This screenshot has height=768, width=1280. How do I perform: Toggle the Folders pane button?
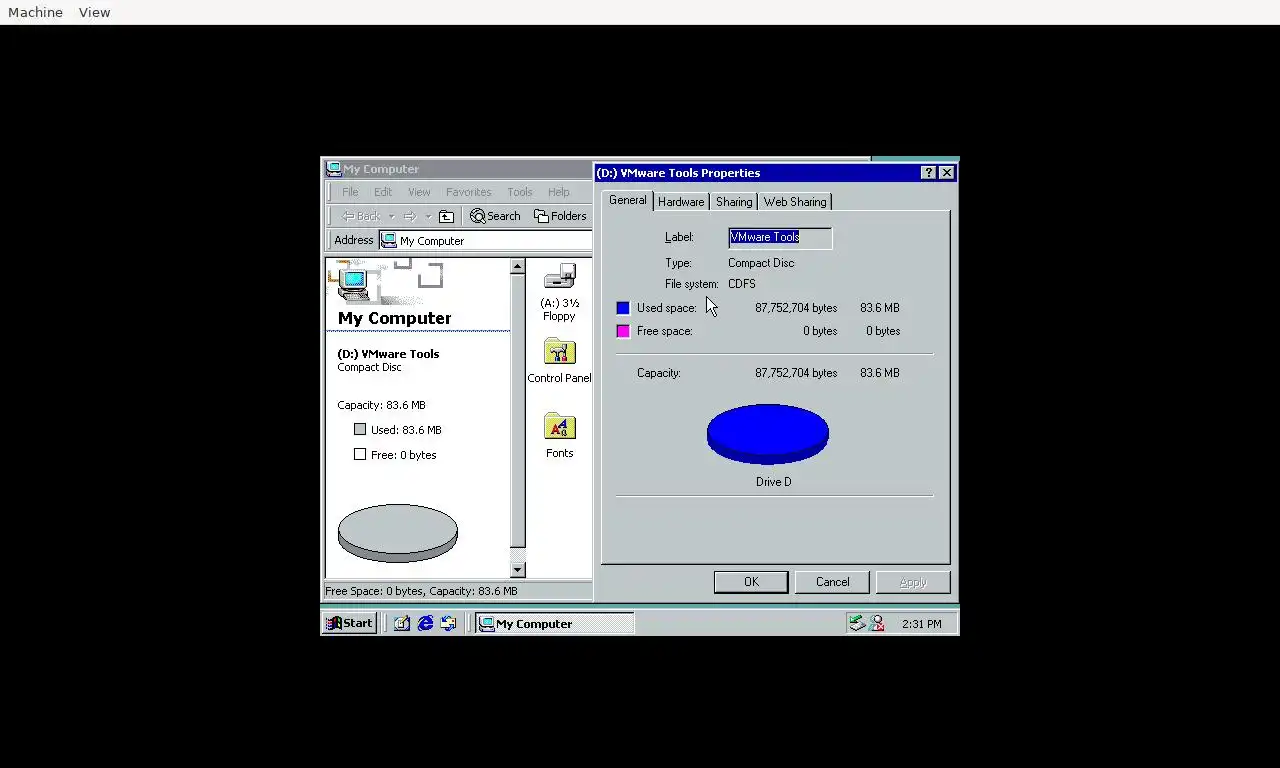pyautogui.click(x=560, y=216)
